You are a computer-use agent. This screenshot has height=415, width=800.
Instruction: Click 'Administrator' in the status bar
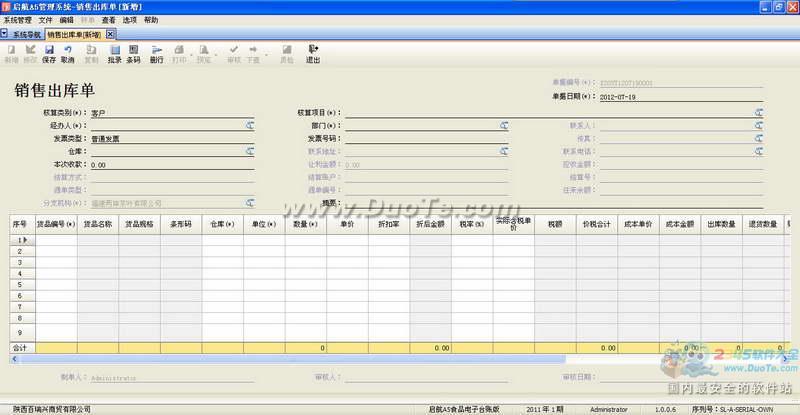[609, 409]
